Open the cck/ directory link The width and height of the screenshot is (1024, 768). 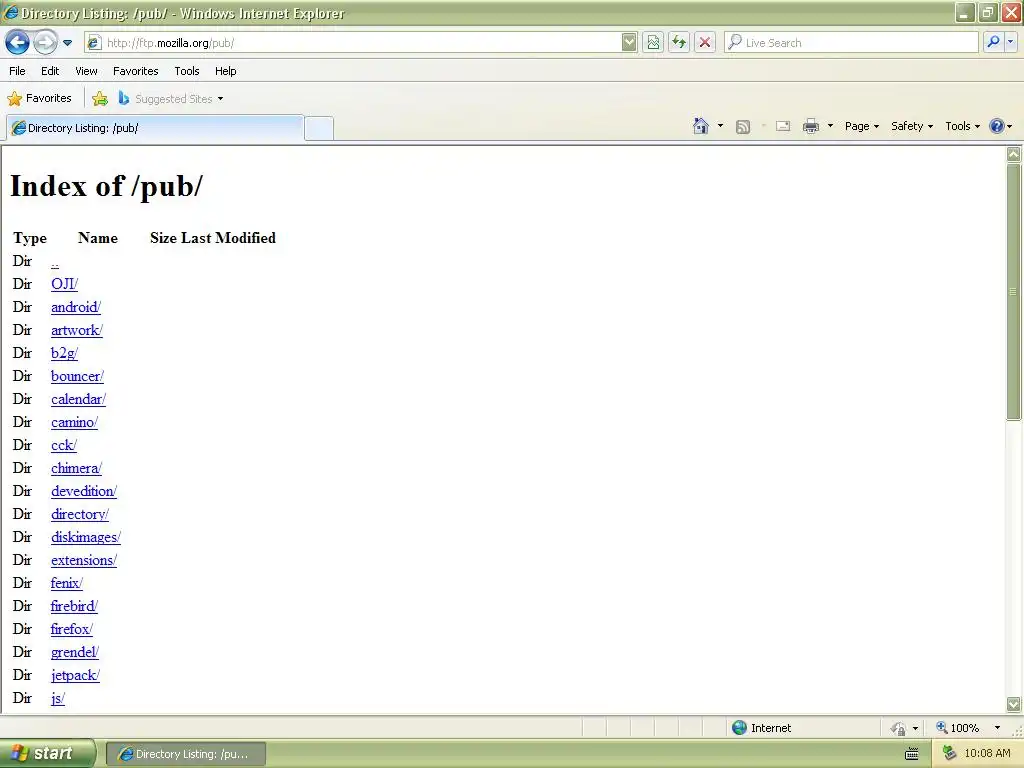tap(63, 445)
